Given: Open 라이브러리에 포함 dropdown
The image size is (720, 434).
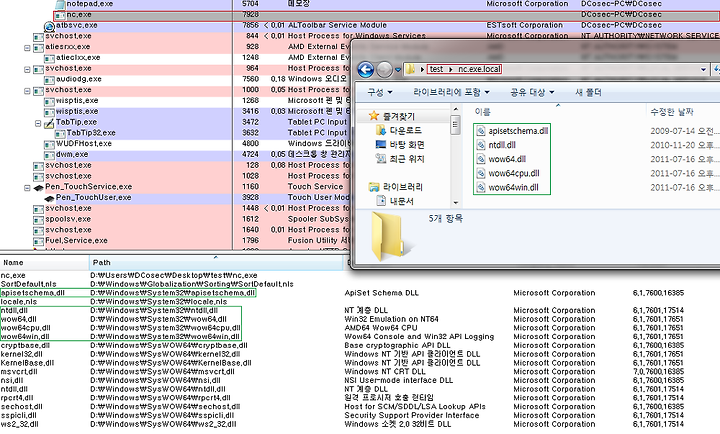Looking at the screenshot, I should click(451, 92).
